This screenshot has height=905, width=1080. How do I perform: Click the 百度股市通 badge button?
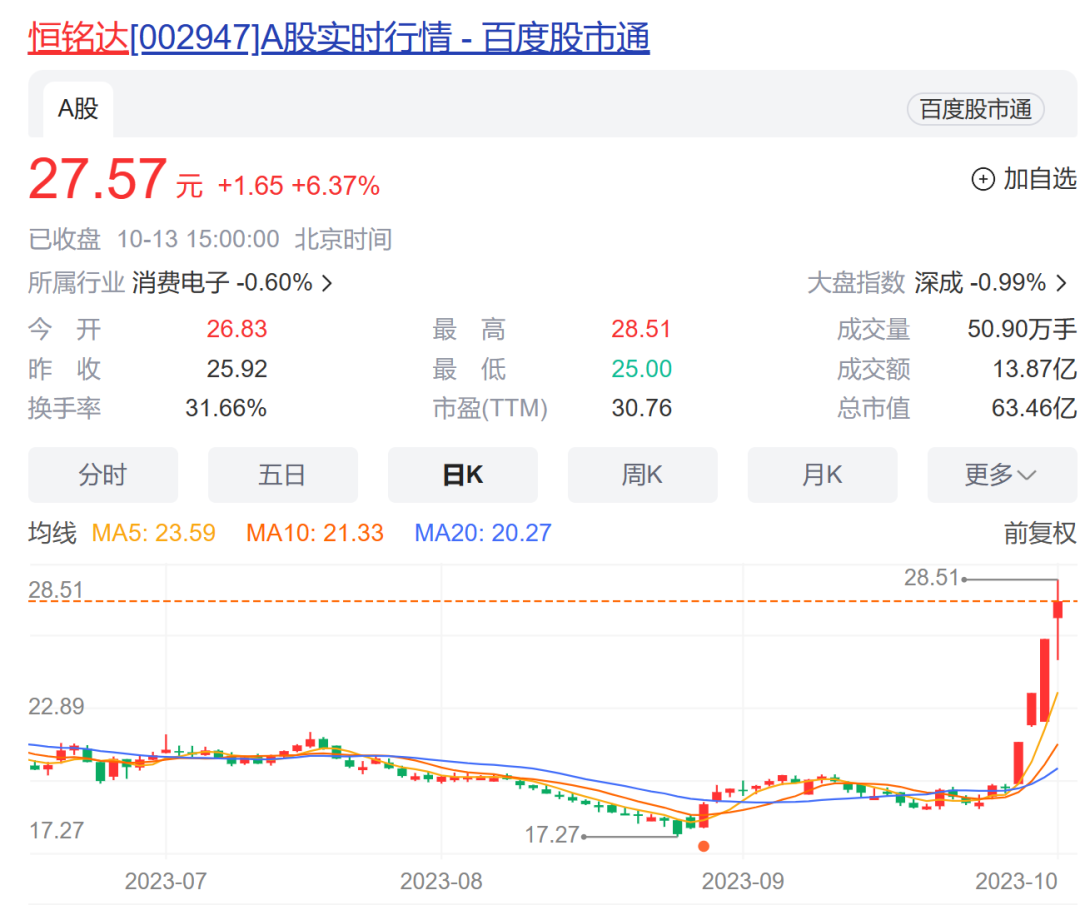tap(975, 109)
